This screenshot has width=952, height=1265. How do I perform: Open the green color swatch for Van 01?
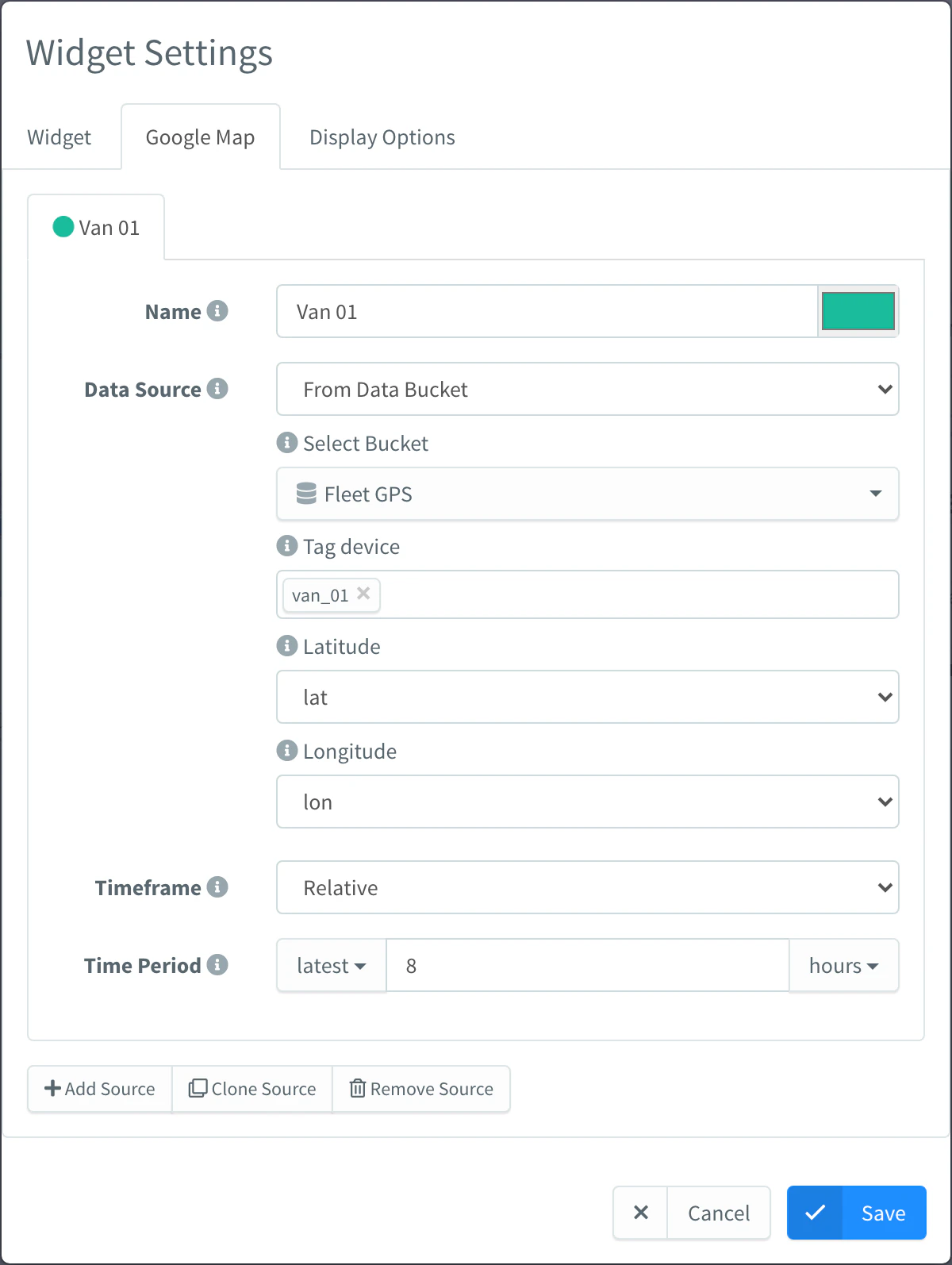(x=858, y=311)
